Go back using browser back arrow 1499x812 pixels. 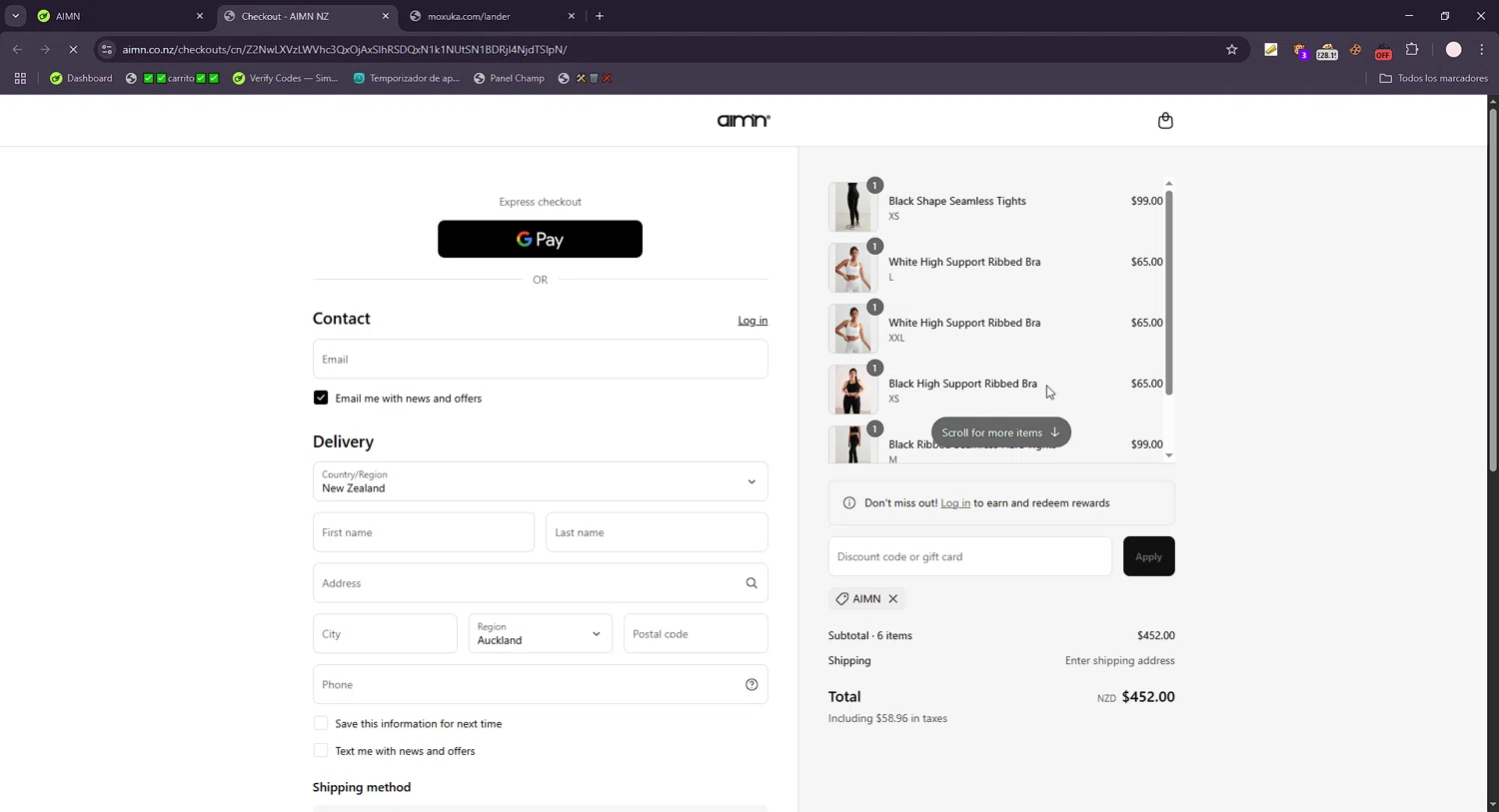(17, 49)
